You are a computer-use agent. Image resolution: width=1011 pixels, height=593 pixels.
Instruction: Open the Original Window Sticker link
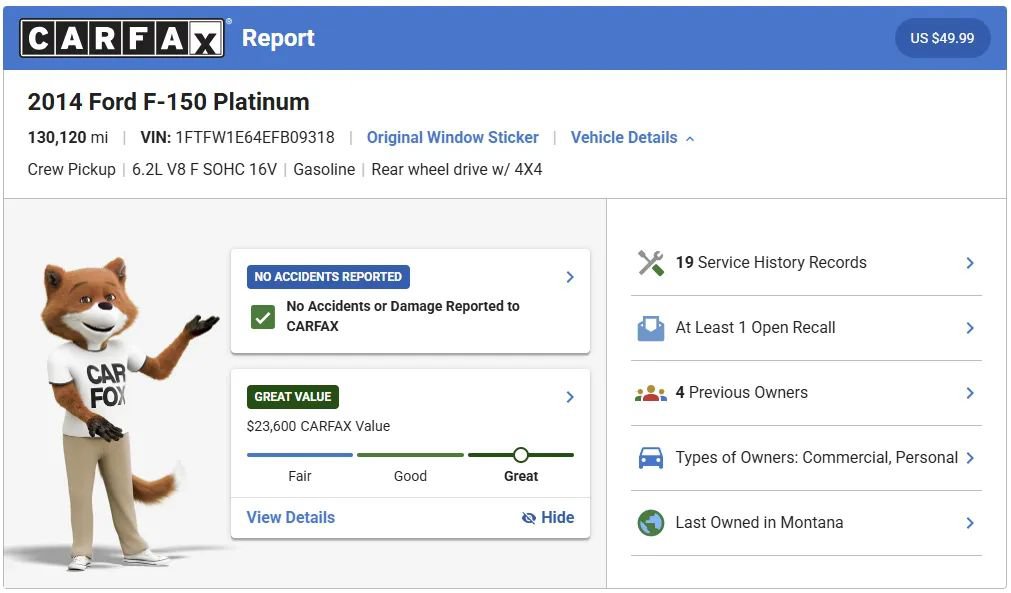coord(453,138)
